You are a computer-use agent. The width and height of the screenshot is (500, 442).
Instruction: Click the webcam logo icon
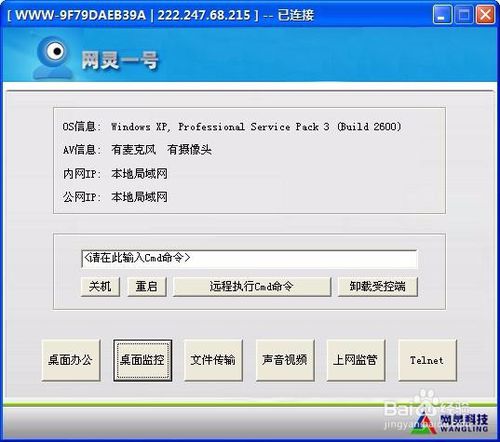pyautogui.click(x=53, y=57)
